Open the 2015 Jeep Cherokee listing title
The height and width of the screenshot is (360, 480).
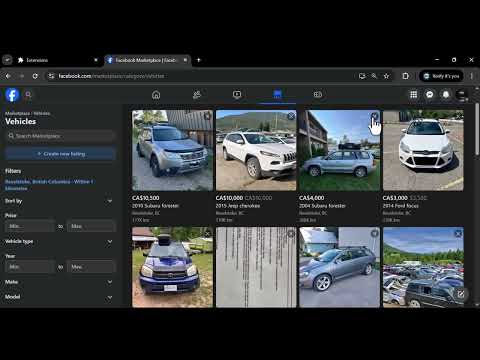[238, 206]
